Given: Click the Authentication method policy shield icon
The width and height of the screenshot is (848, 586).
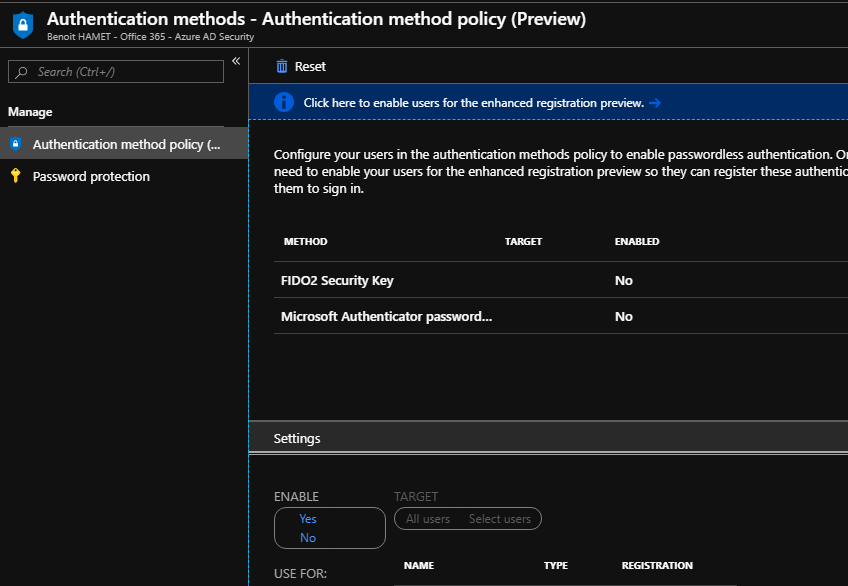Looking at the screenshot, I should pyautogui.click(x=15, y=144).
